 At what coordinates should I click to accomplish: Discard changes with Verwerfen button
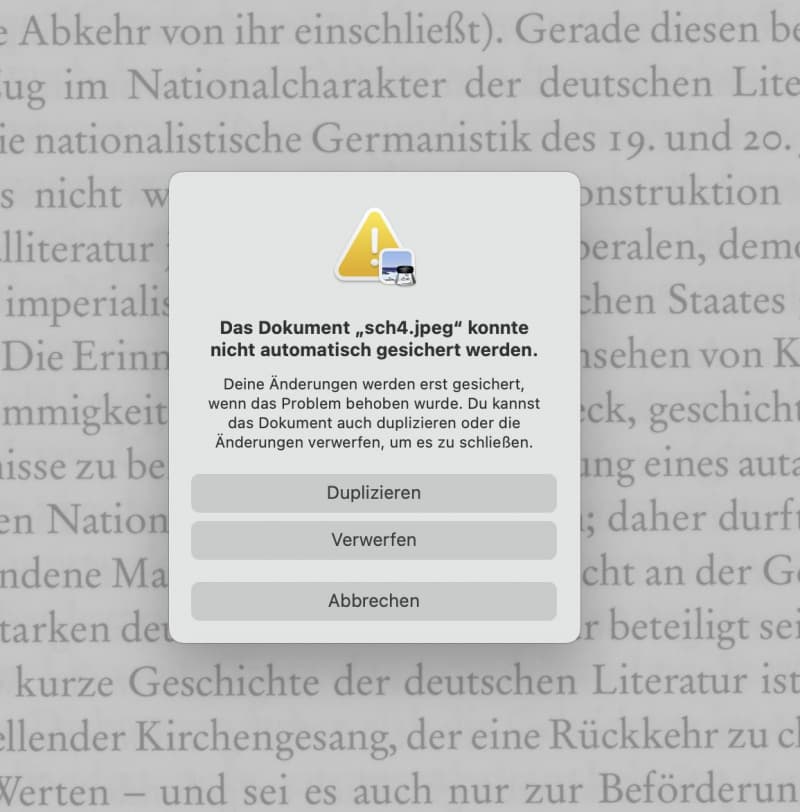tap(373, 540)
